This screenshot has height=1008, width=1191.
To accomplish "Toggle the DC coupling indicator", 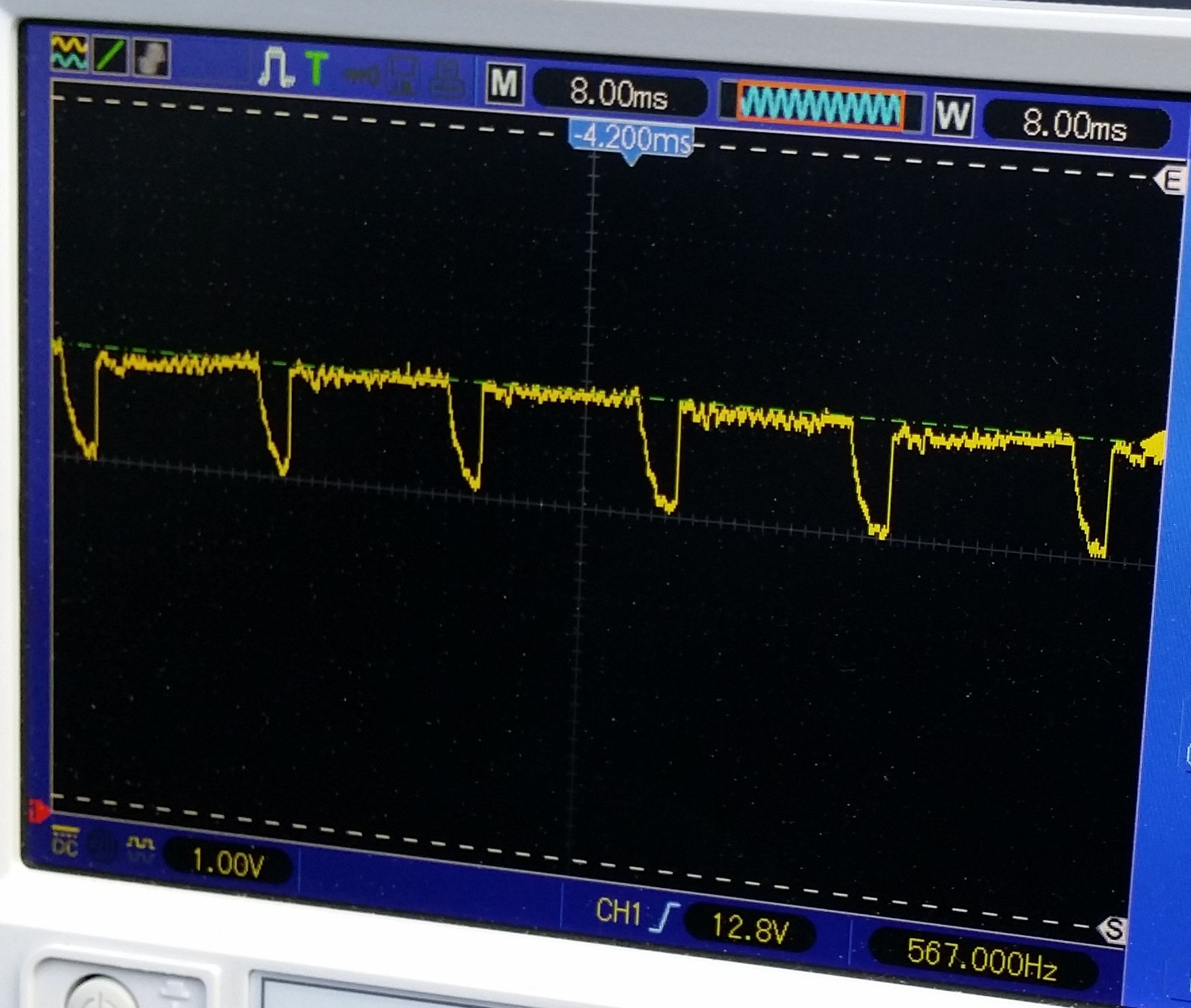I will 65,840.
